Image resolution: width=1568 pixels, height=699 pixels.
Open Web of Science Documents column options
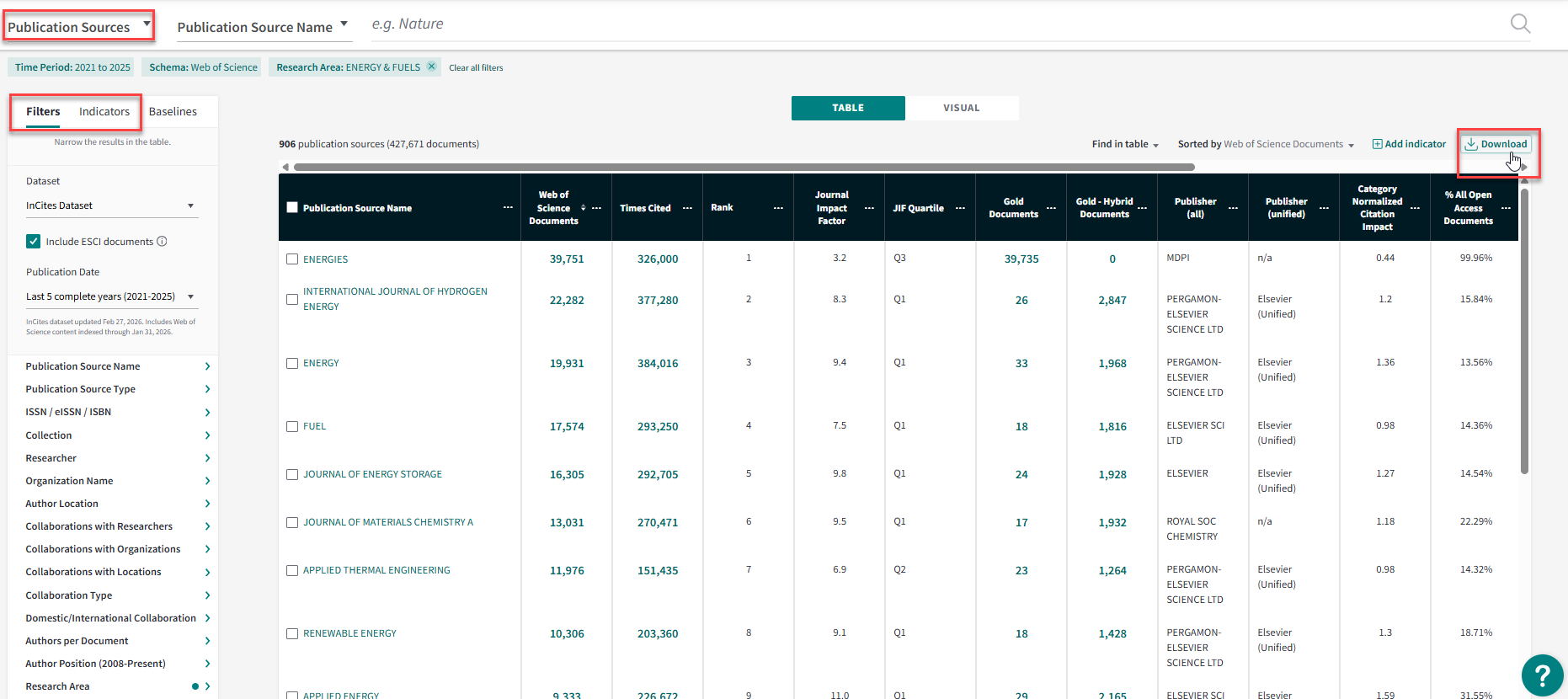coord(597,208)
